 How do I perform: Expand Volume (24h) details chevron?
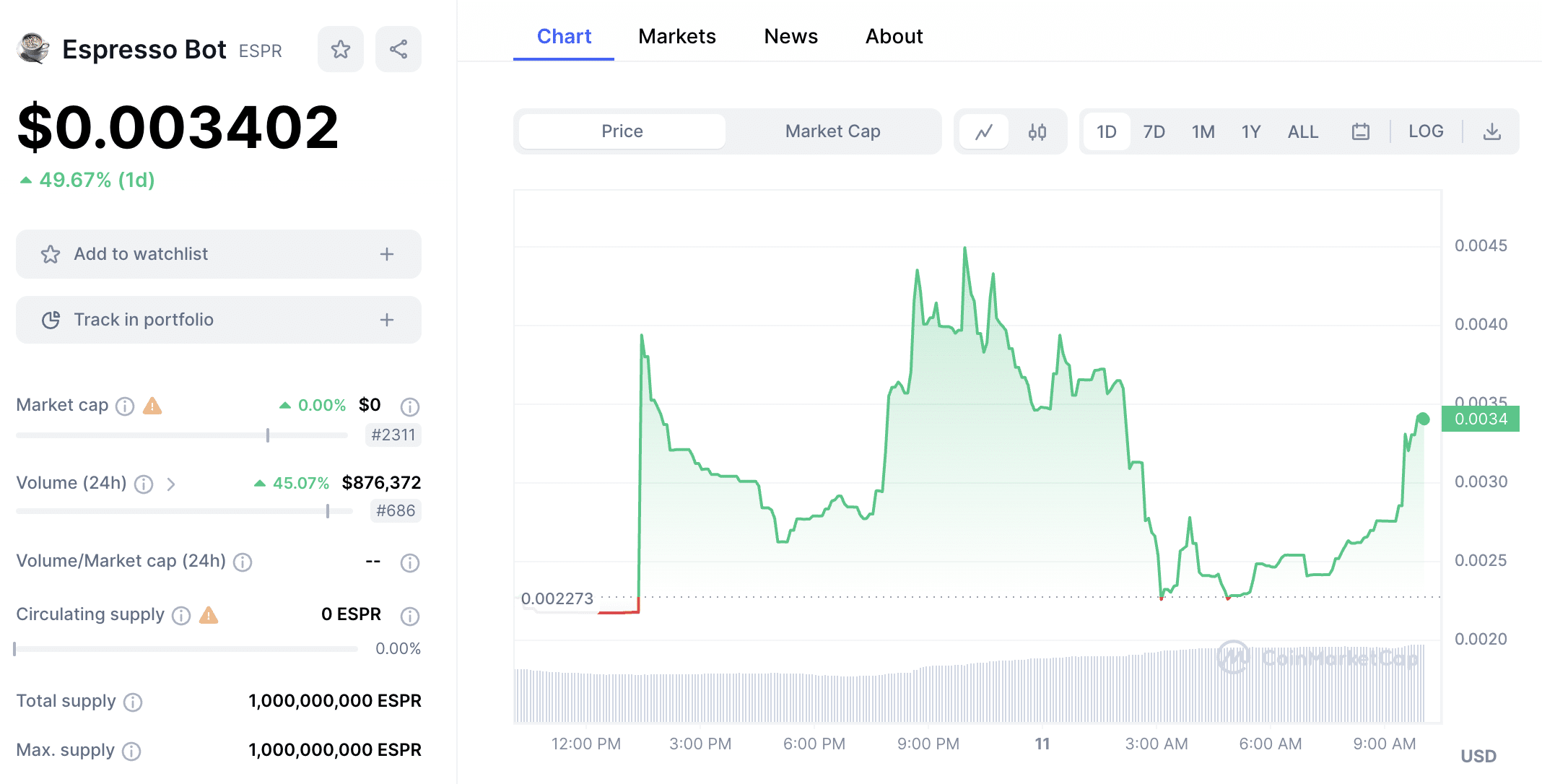[x=171, y=484]
